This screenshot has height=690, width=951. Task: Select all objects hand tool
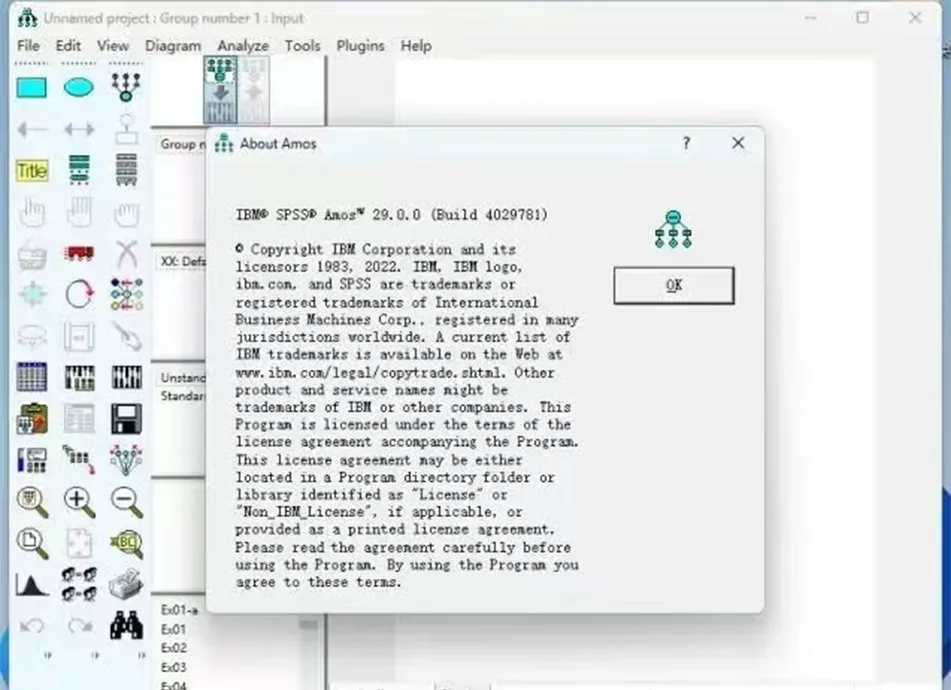tap(79, 212)
